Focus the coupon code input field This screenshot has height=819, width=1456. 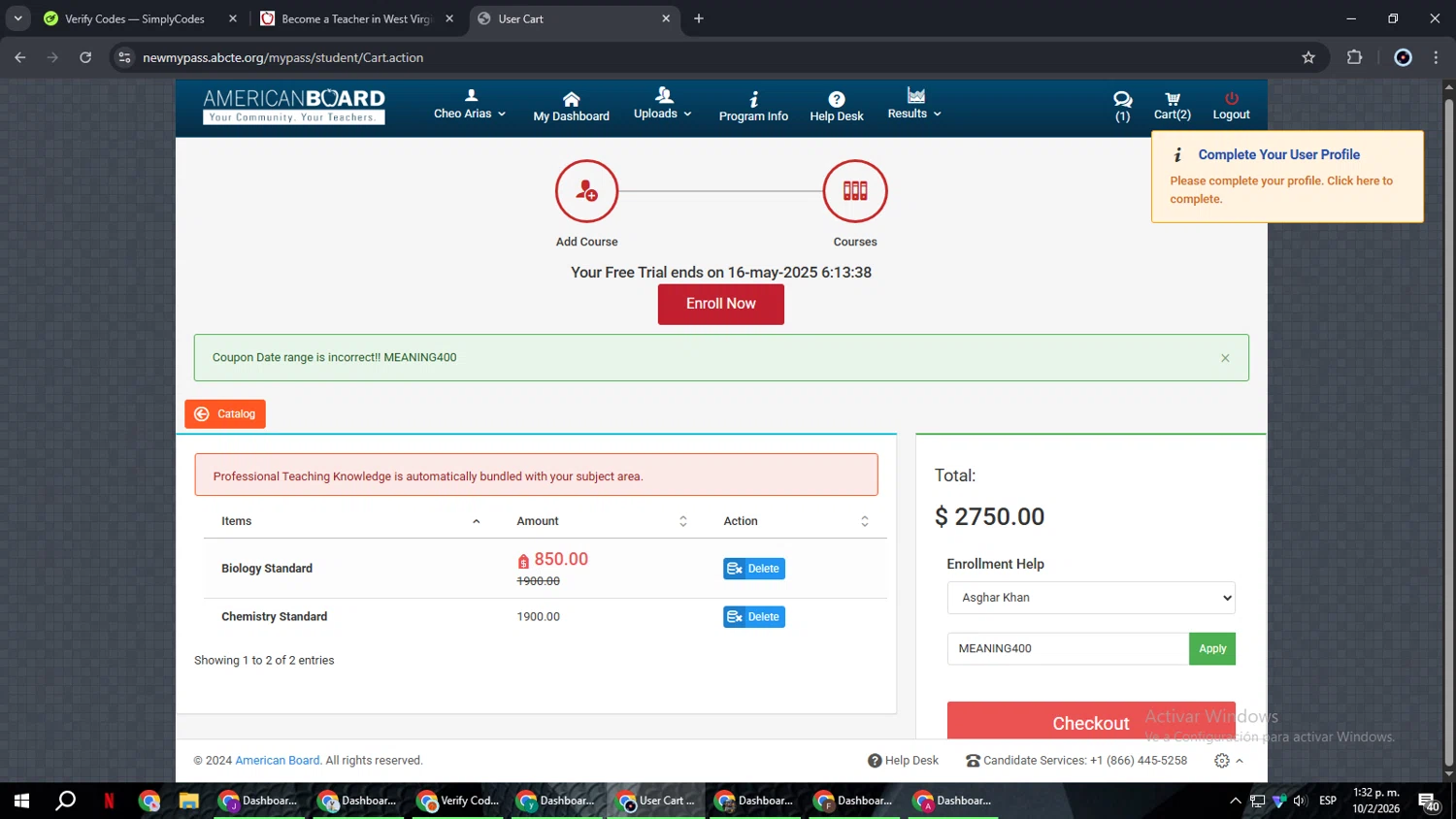1068,649
